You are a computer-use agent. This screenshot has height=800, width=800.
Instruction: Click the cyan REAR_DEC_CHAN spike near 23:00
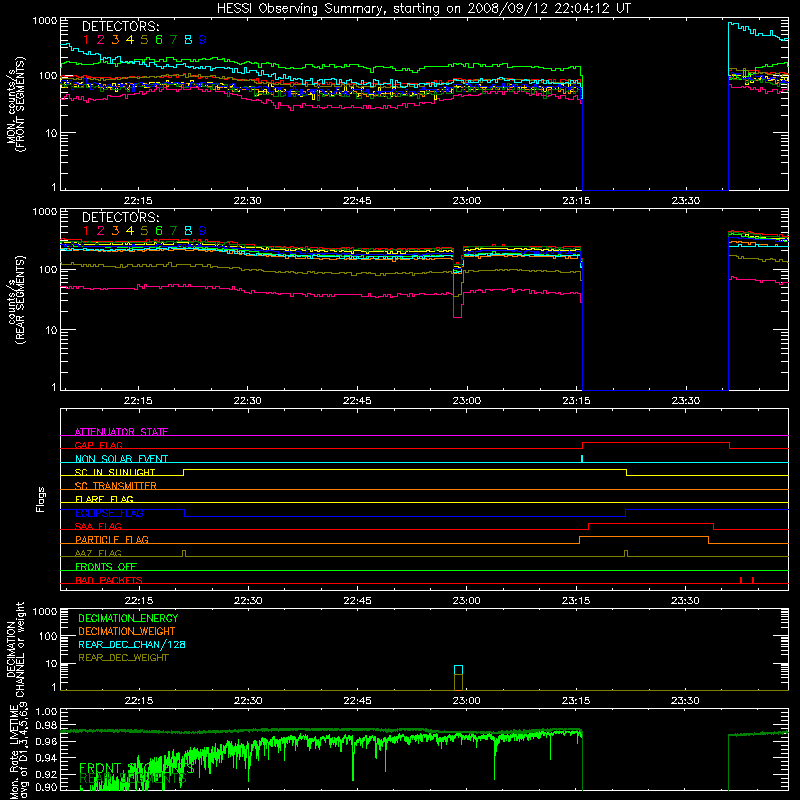pos(458,670)
